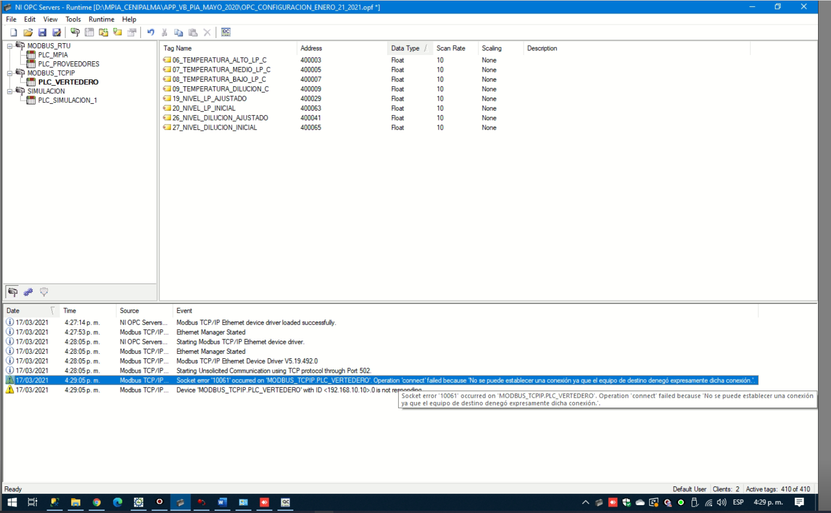This screenshot has height=513, width=831.
Task: Open the Windows Start menu
Action: (x=12, y=502)
